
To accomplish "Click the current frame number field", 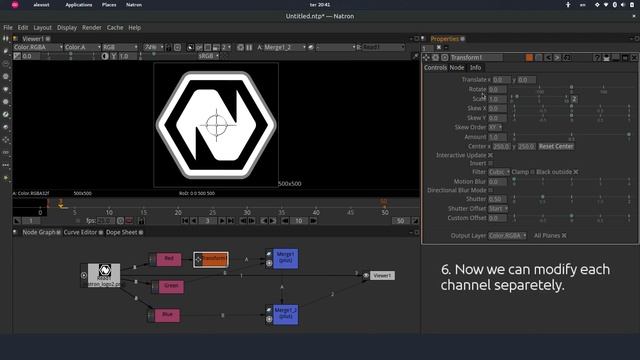I will click(208, 221).
